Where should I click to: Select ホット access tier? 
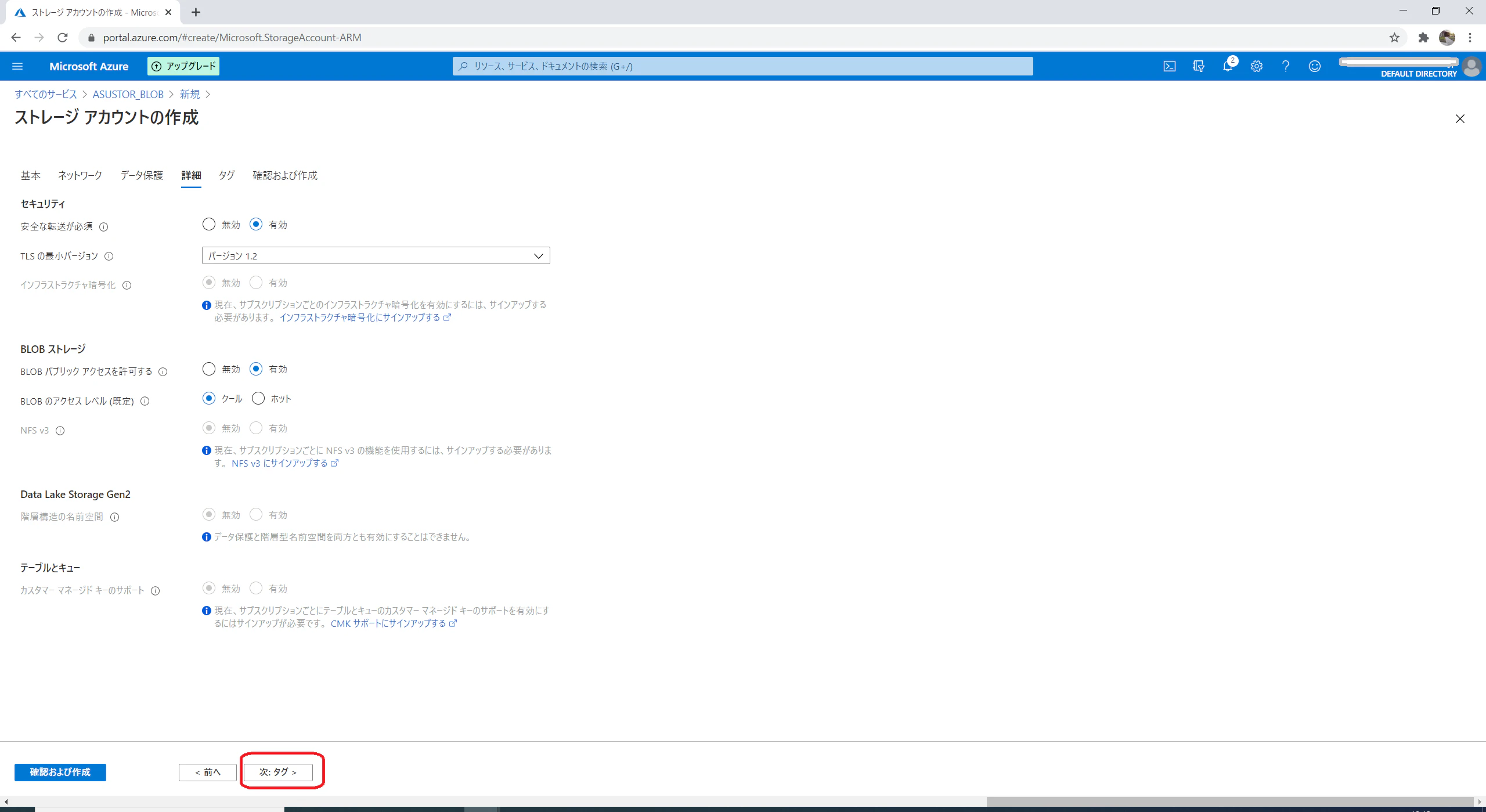(258, 398)
